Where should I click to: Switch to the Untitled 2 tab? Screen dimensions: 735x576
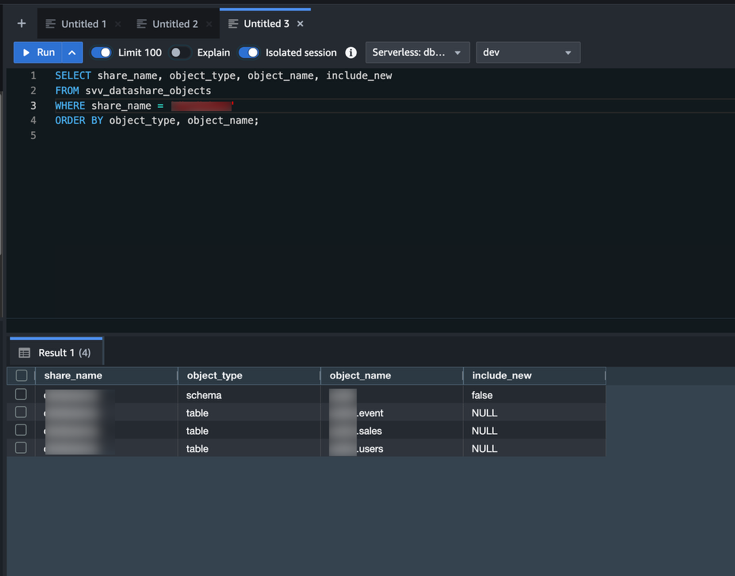point(175,24)
